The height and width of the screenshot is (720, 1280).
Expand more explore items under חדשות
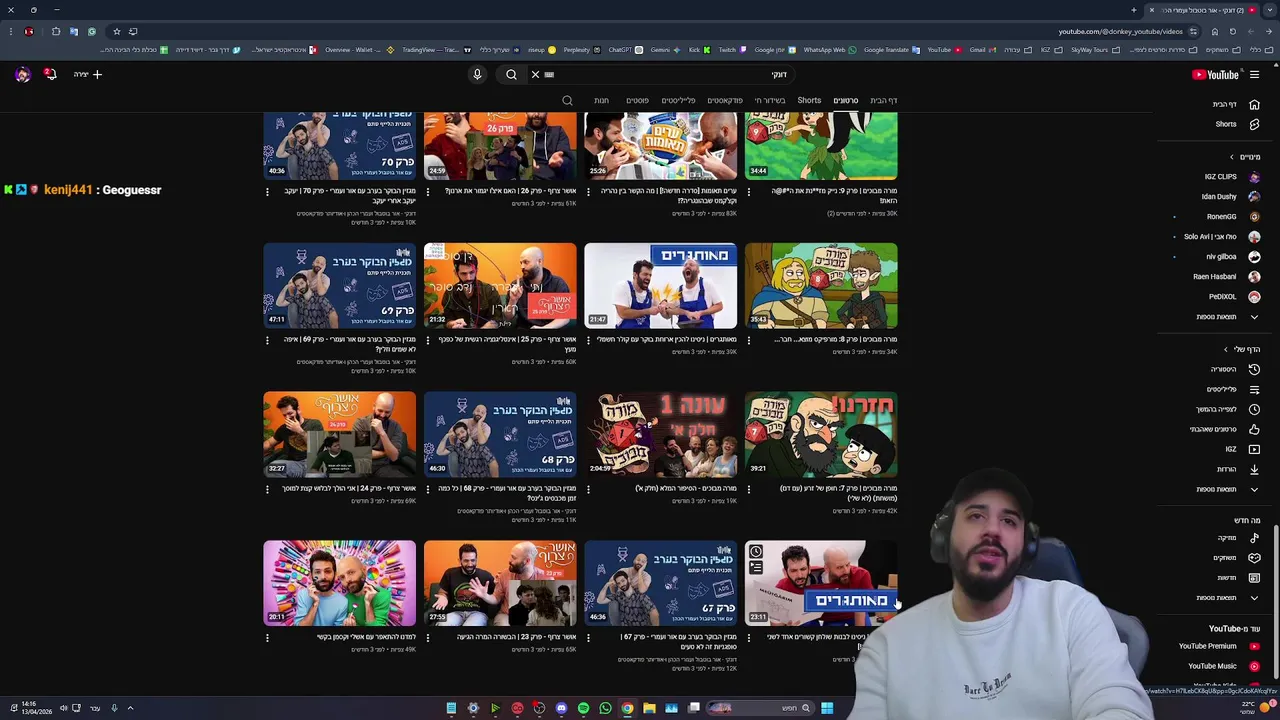(1226, 598)
